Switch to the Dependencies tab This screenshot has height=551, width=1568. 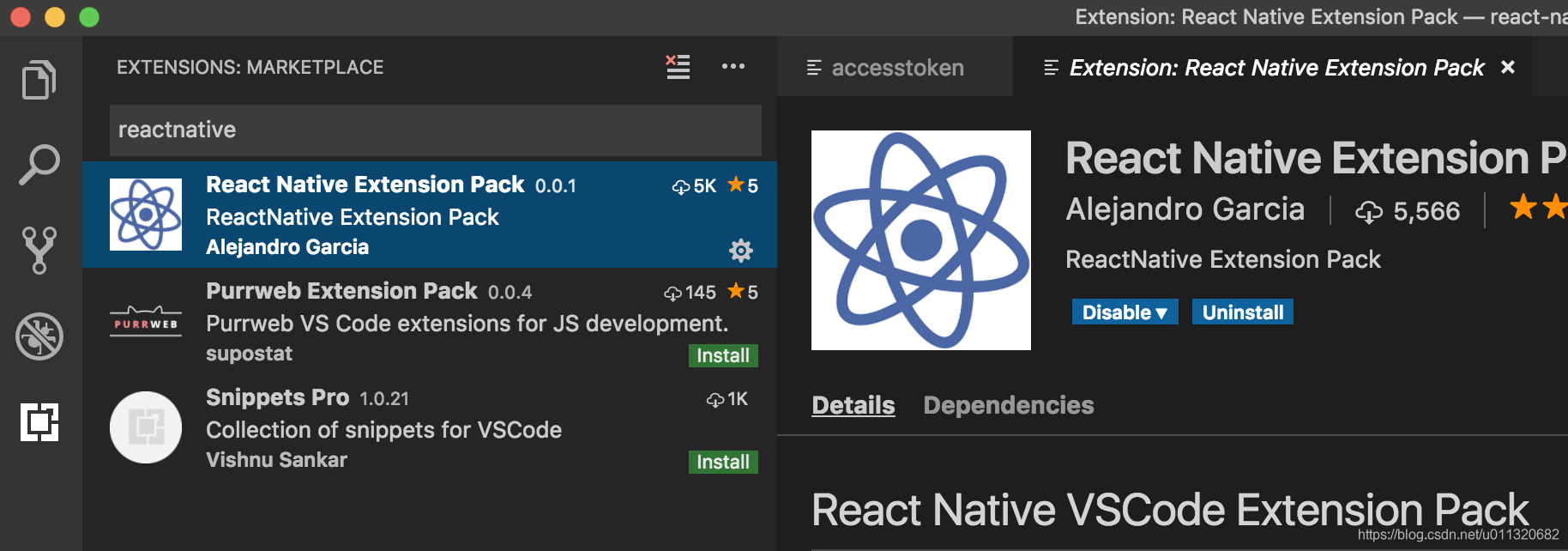[1009, 405]
